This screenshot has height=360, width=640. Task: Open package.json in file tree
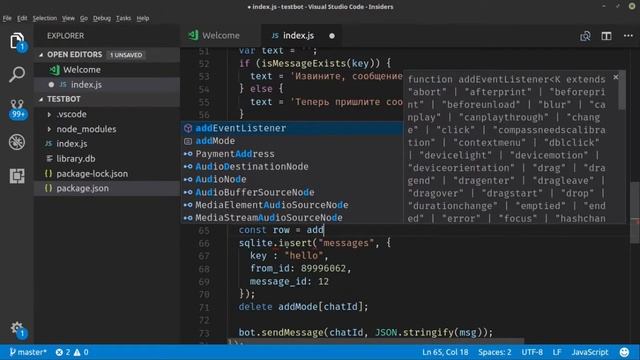click(107, 188)
